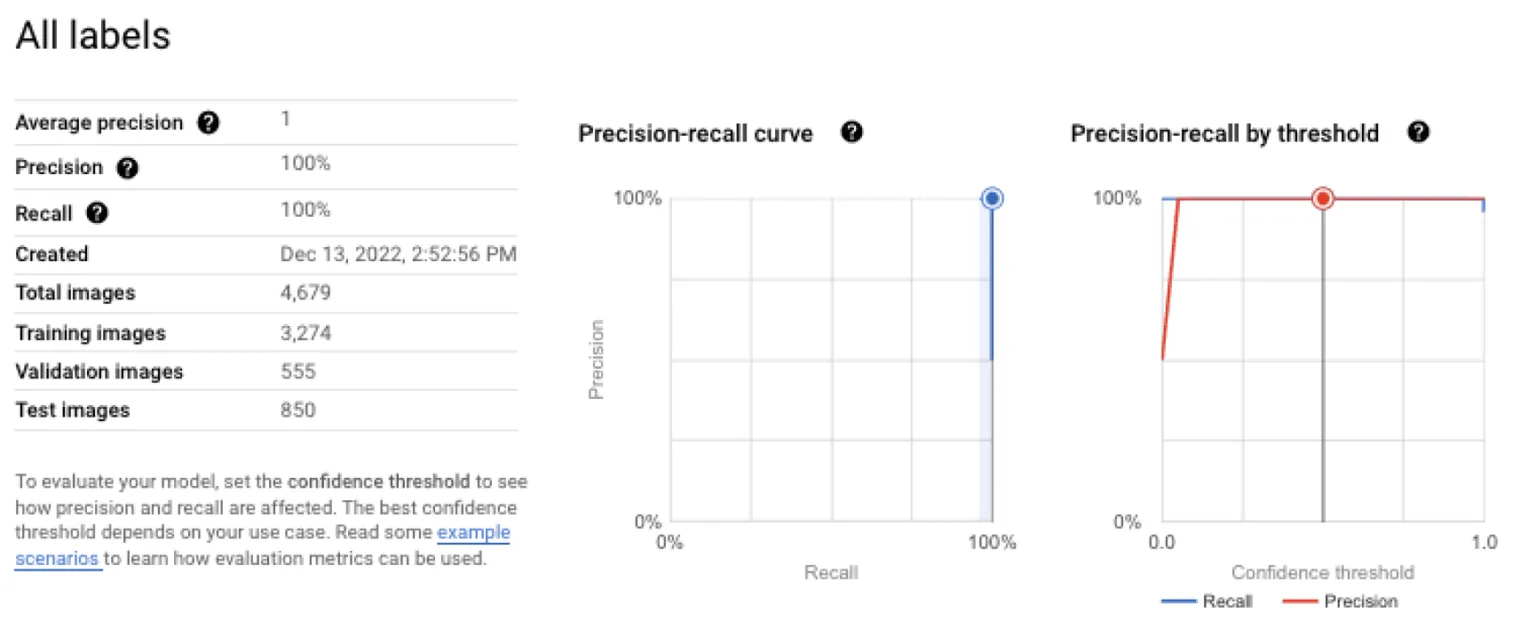Toggle the Recall series in the legend
Image resolution: width=1536 pixels, height=629 pixels.
(x=1229, y=601)
